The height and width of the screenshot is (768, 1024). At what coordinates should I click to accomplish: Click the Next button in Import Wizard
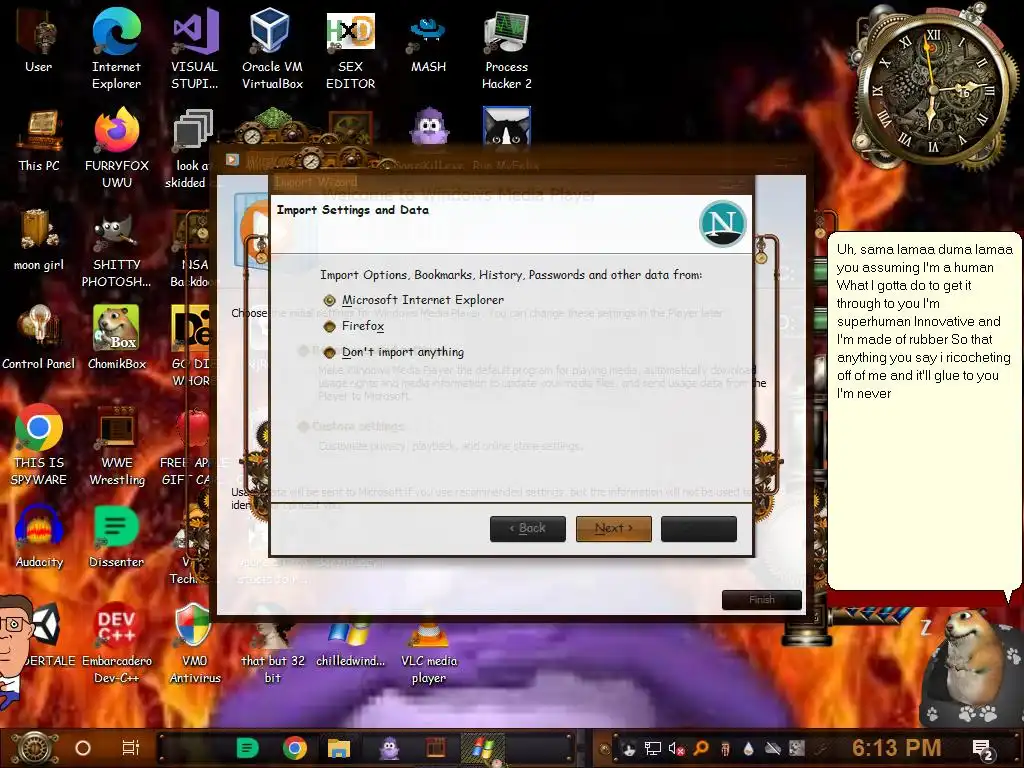coord(613,528)
